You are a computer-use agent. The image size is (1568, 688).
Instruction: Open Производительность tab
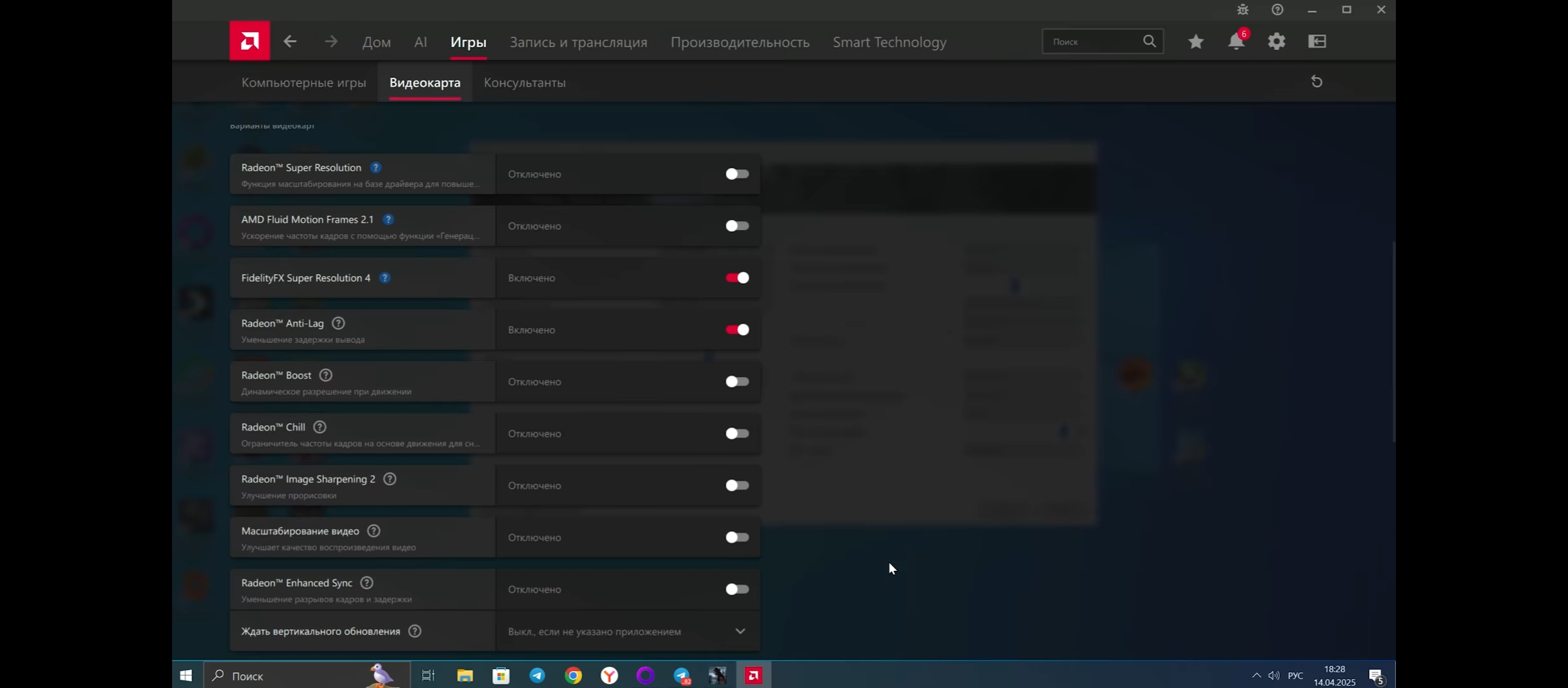click(x=740, y=42)
